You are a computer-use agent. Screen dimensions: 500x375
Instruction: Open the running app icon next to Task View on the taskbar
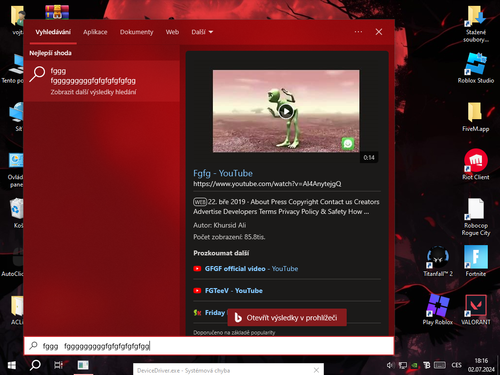83,365
